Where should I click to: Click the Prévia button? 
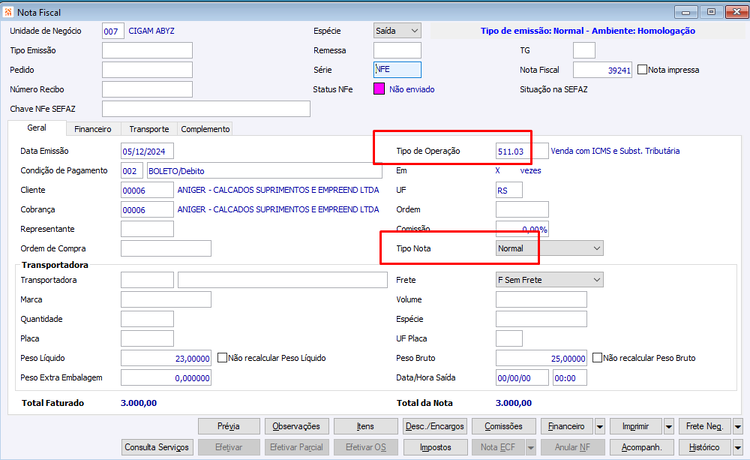229,426
